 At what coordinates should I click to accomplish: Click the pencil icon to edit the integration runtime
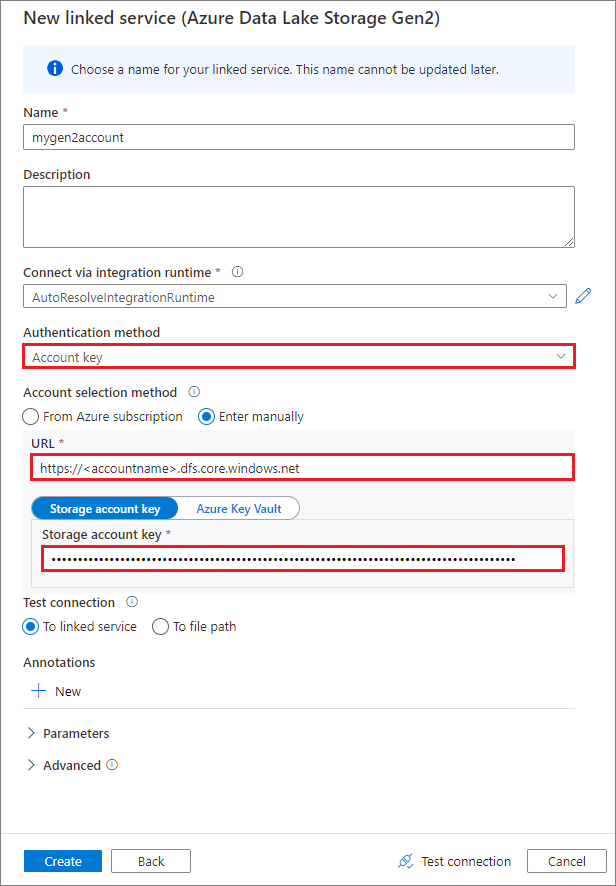[x=583, y=296]
